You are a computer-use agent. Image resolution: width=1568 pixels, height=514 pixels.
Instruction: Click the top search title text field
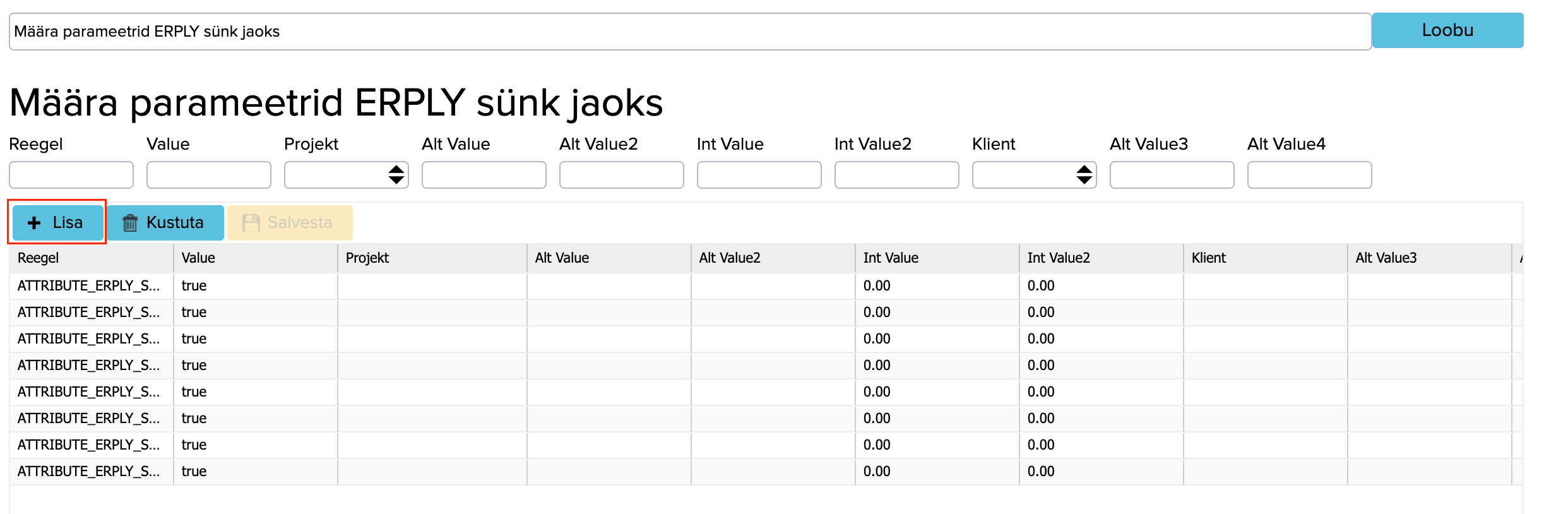tap(689, 32)
